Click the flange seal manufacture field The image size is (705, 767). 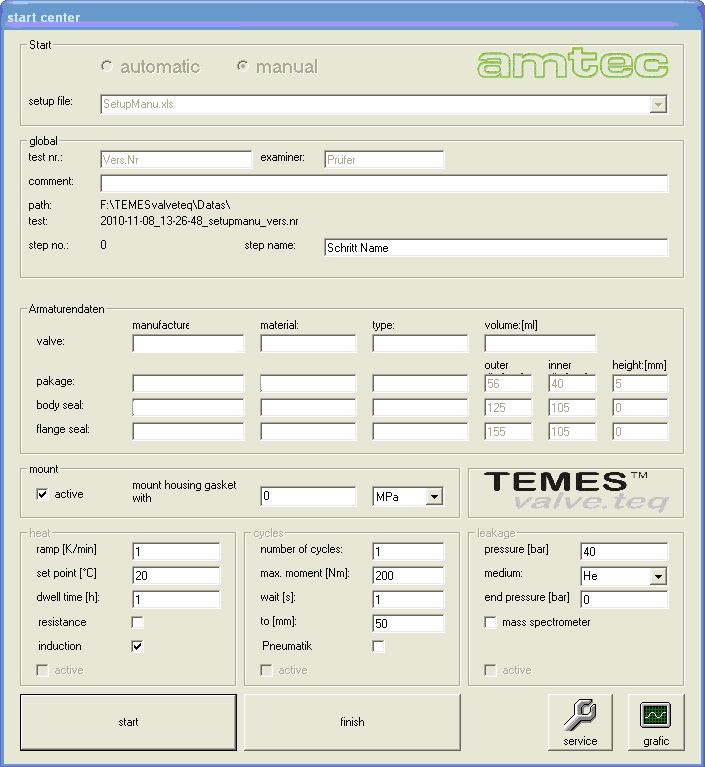(x=188, y=431)
